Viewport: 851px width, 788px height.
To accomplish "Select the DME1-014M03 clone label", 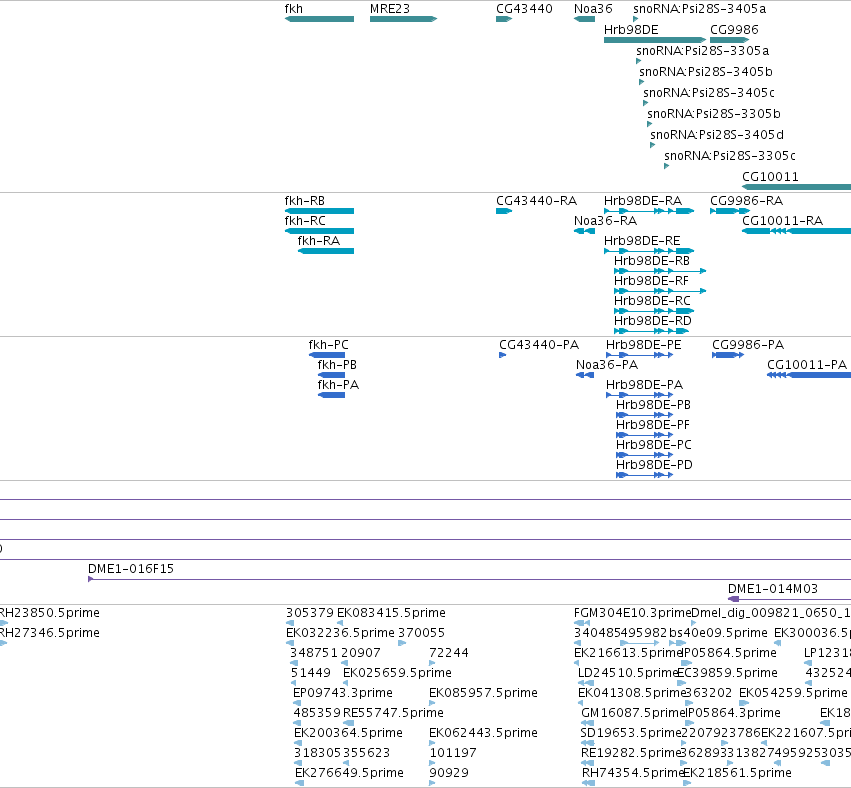I will 773,589.
